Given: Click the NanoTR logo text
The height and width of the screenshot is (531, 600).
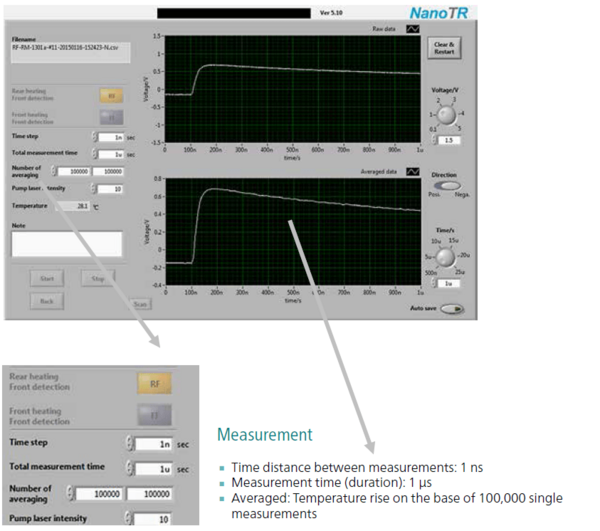Looking at the screenshot, I should (439, 13).
